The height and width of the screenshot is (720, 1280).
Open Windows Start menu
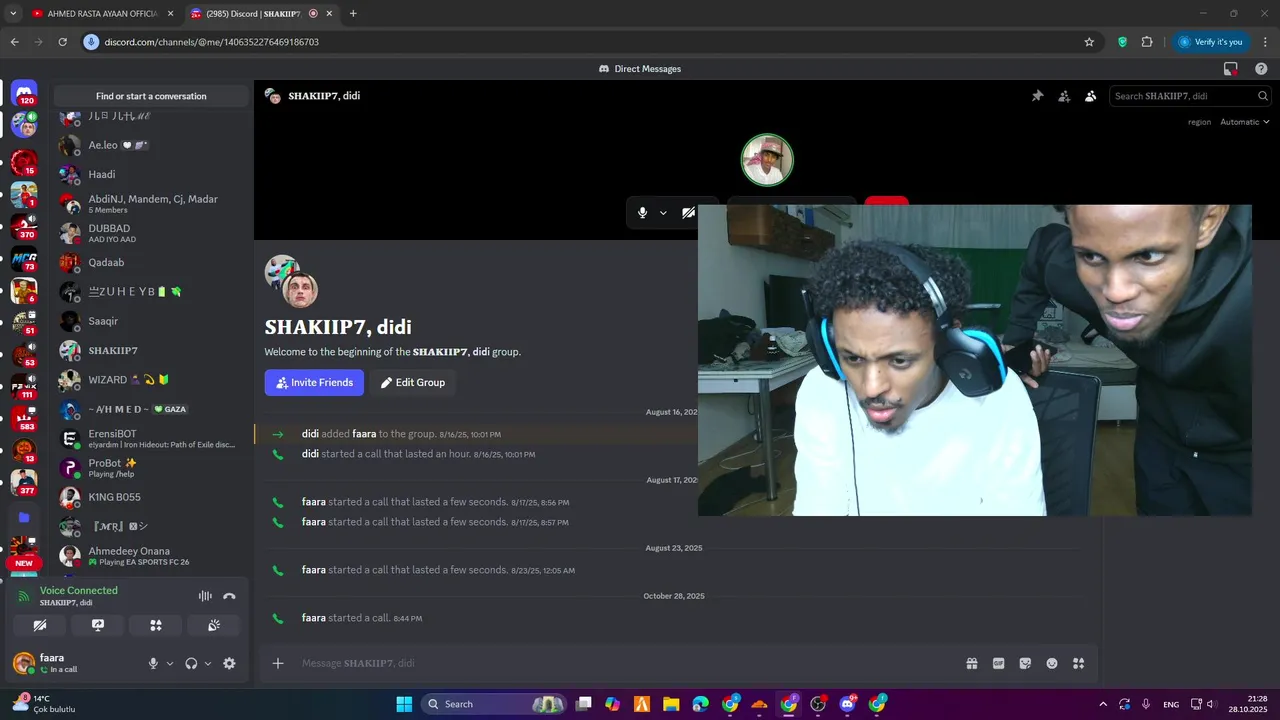point(404,704)
